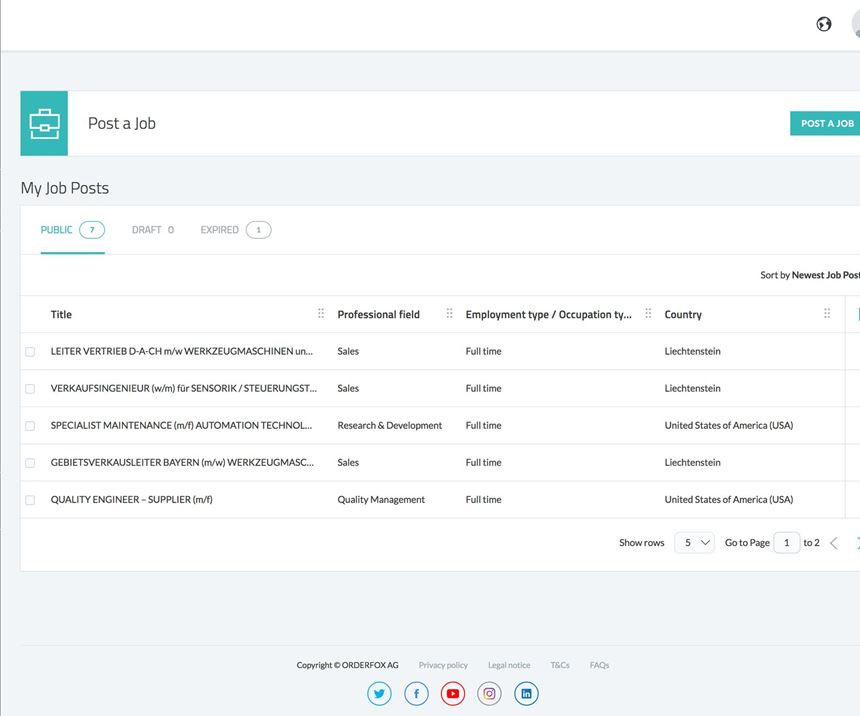Viewport: 860px width, 716px height.
Task: Click Full time cell in SPECIALIST MAINTENANCE row
Action: click(483, 425)
